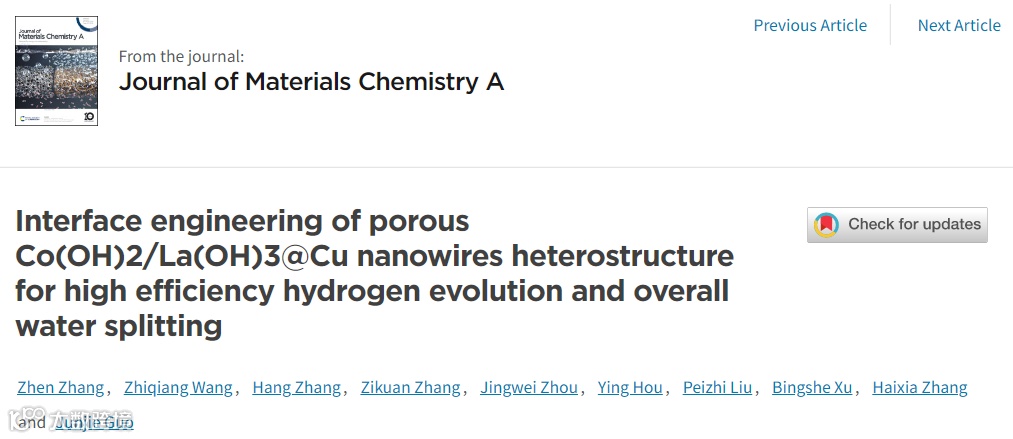This screenshot has height=439, width=1013.
Task: View author Peizhi Liu details
Action: pyautogui.click(x=718, y=388)
